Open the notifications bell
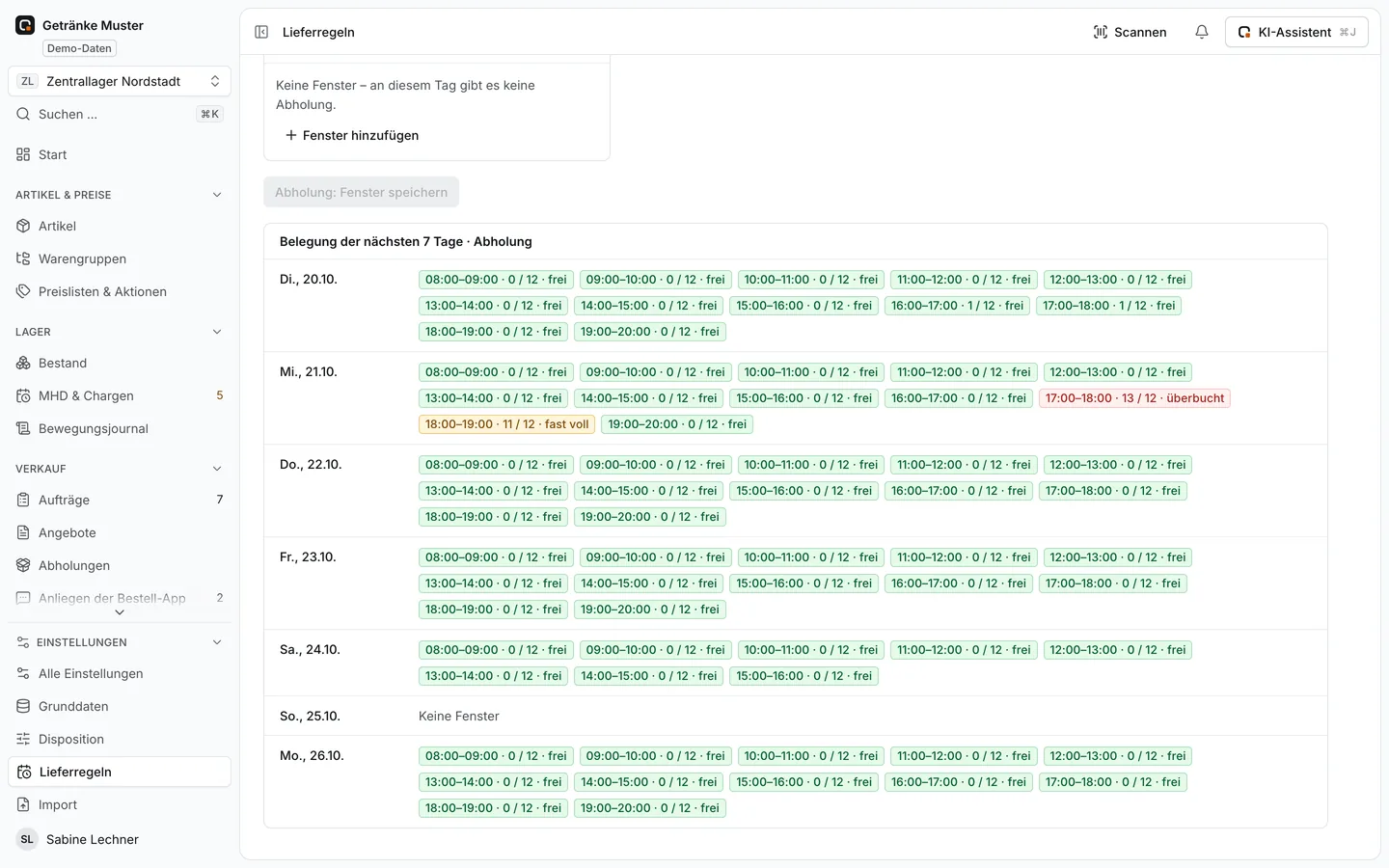The width and height of the screenshot is (1389, 868). [1202, 32]
